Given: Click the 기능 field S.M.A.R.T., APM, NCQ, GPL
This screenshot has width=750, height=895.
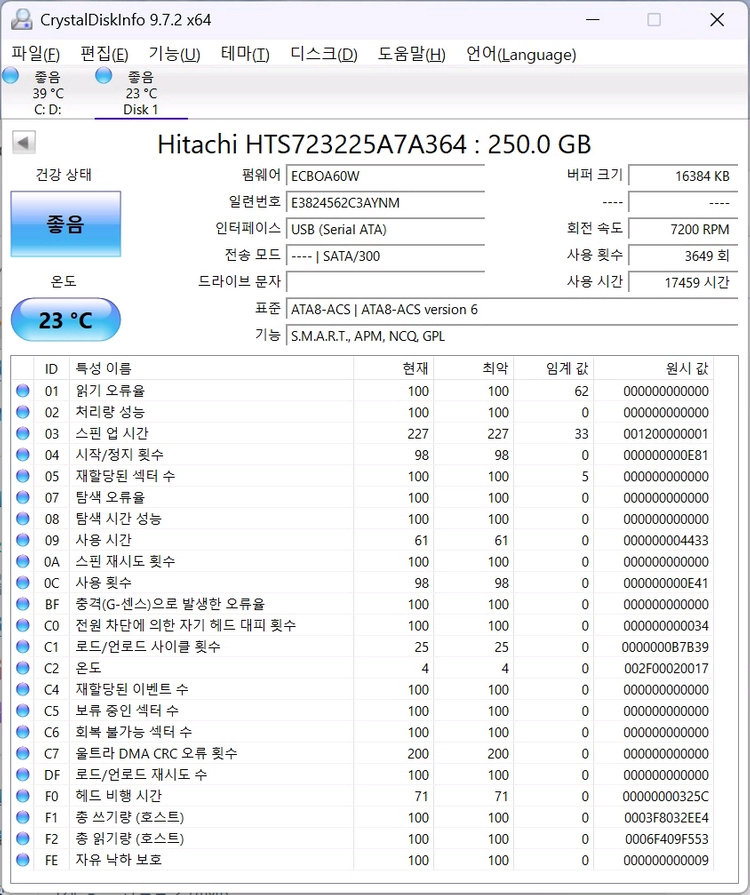Looking at the screenshot, I should tap(512, 336).
